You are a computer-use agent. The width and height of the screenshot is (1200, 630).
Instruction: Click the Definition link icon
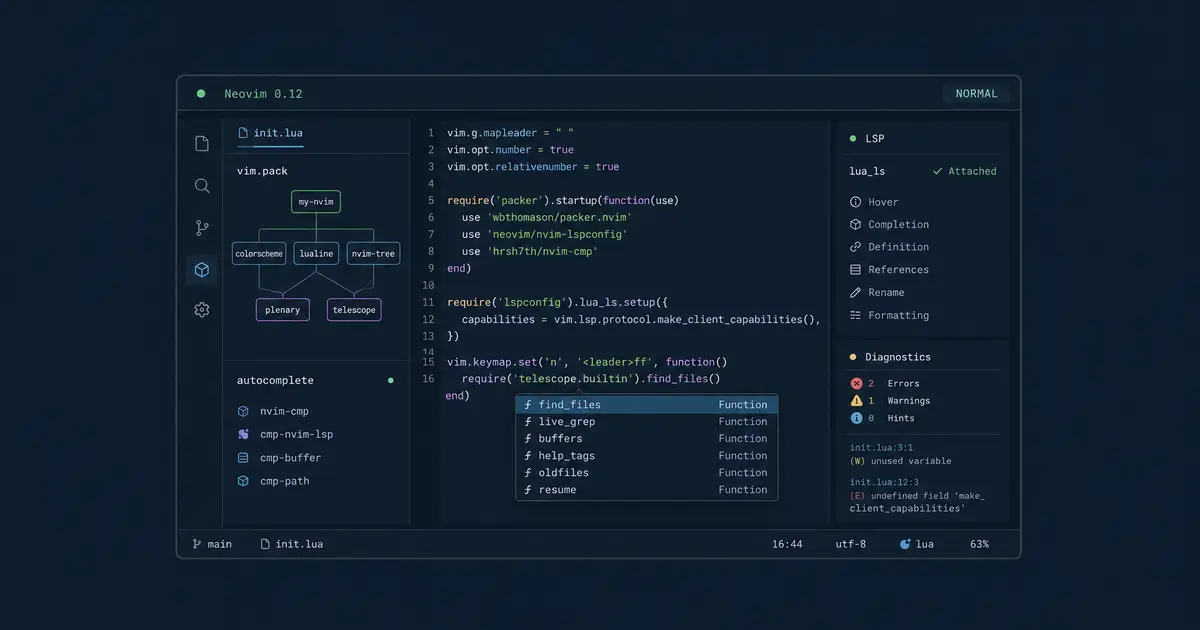click(855, 247)
